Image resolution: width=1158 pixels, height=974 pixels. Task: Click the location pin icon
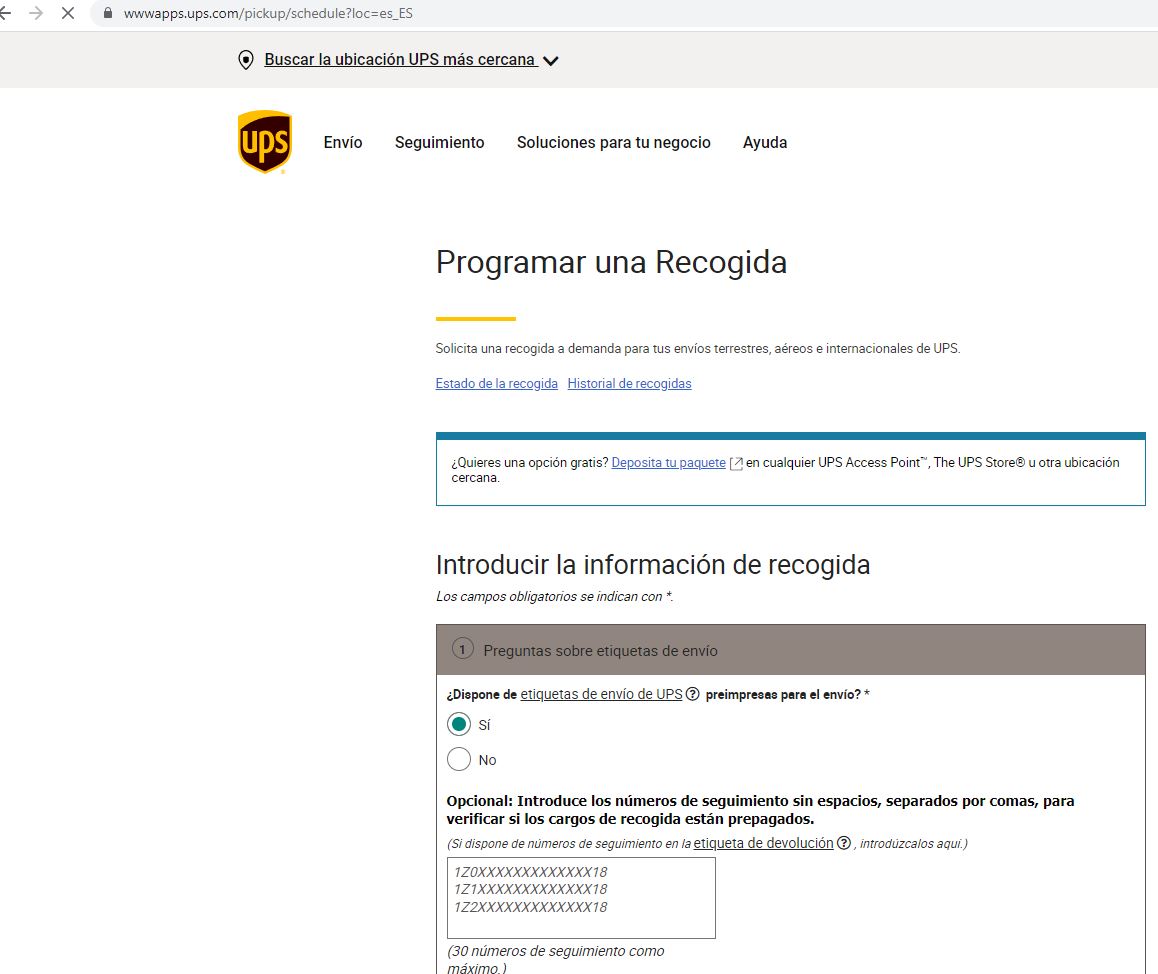(246, 60)
